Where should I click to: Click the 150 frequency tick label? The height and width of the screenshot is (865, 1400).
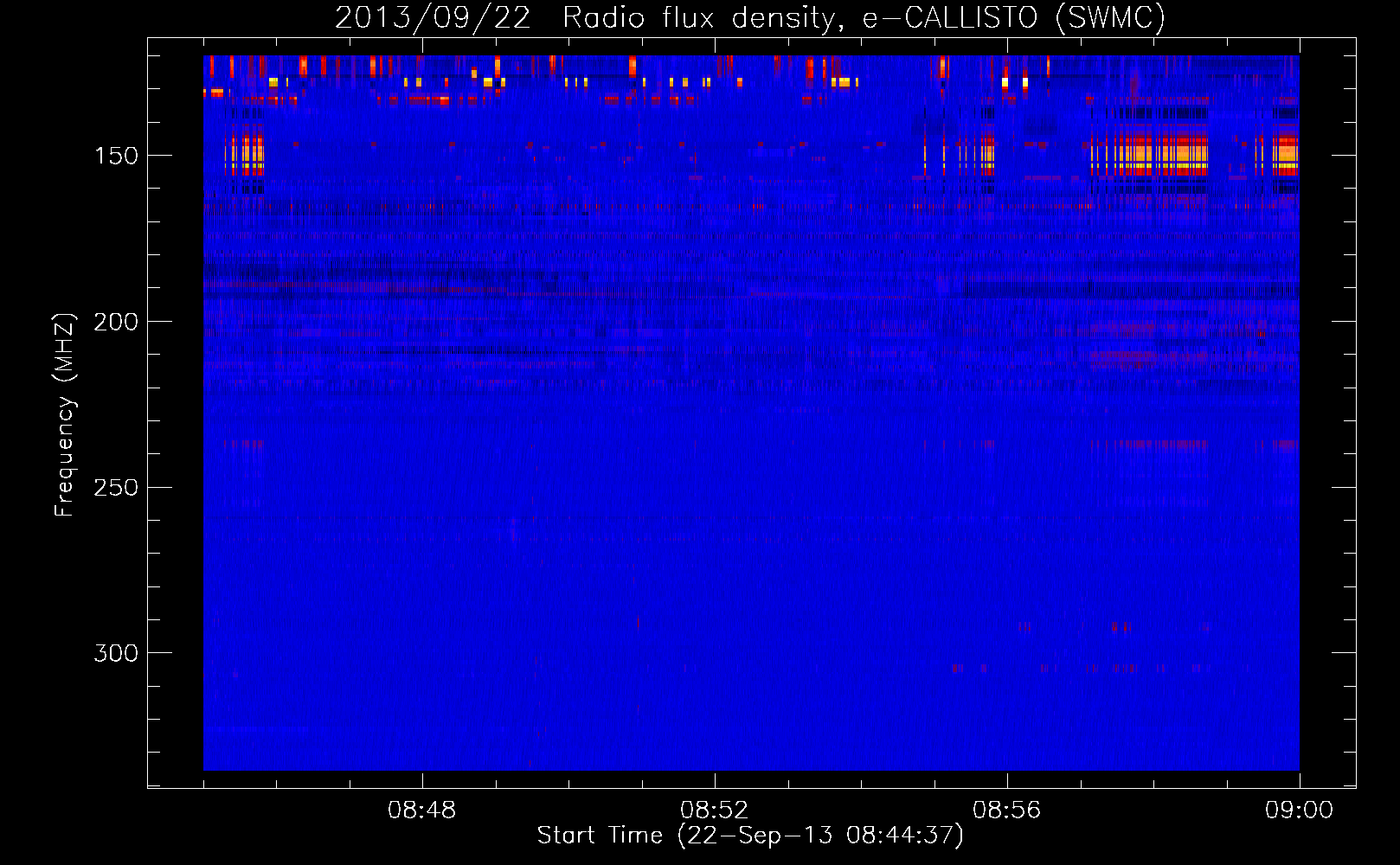(x=116, y=156)
